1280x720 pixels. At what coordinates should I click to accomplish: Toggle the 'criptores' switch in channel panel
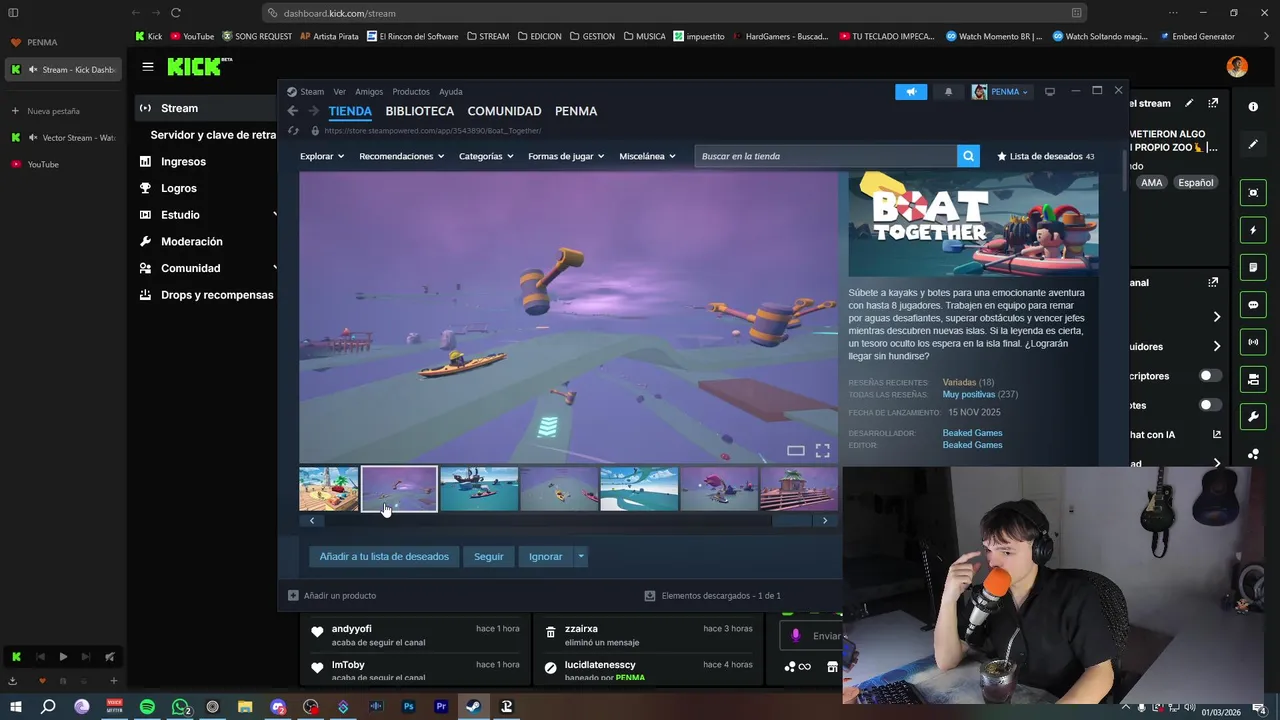[x=1210, y=376]
